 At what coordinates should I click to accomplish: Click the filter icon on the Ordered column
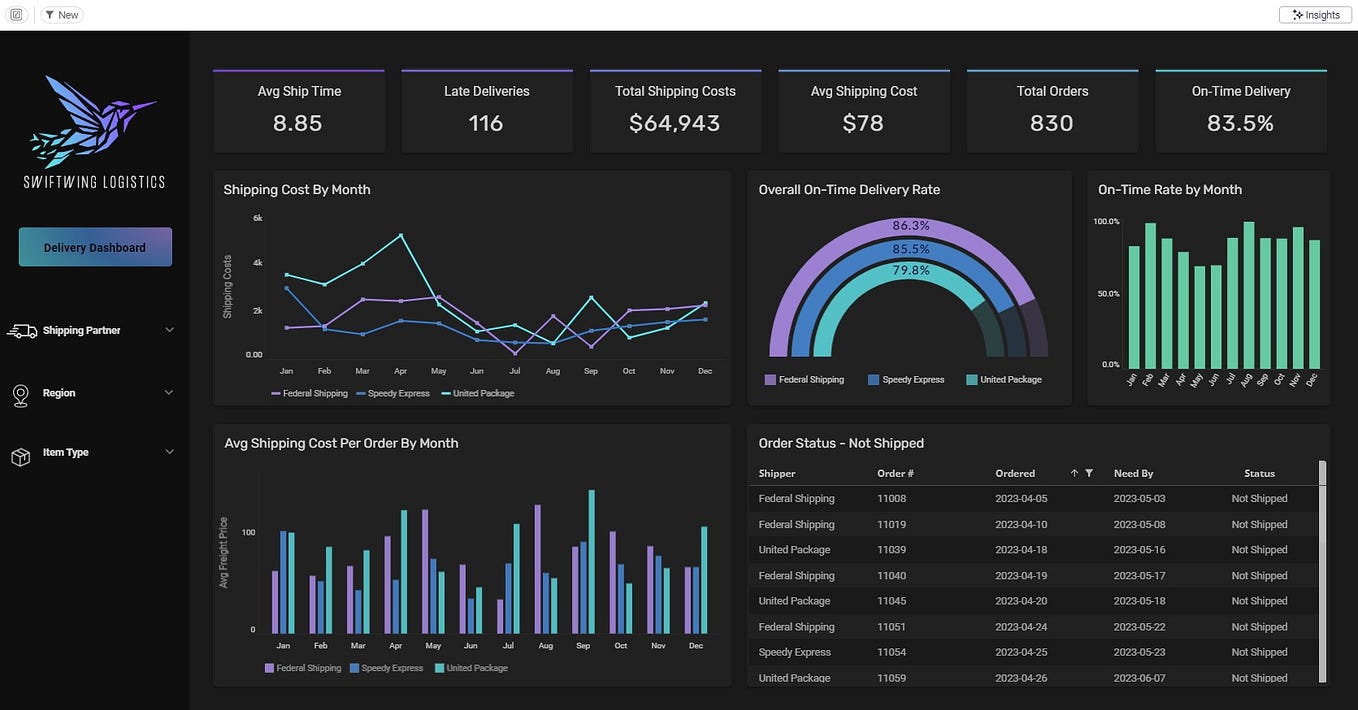[1088, 472]
